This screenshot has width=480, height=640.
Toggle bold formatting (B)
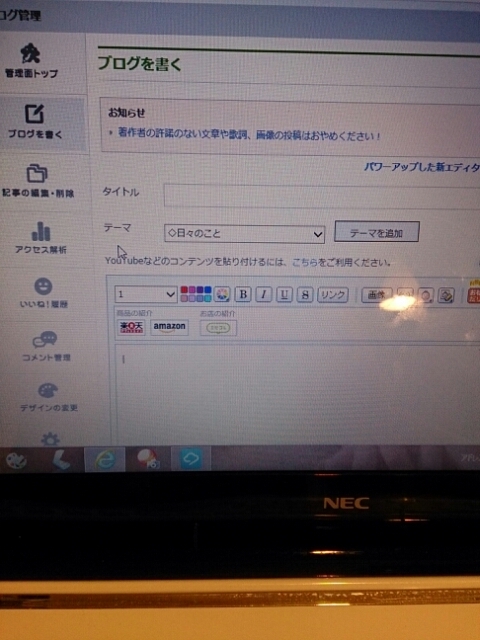(243, 294)
